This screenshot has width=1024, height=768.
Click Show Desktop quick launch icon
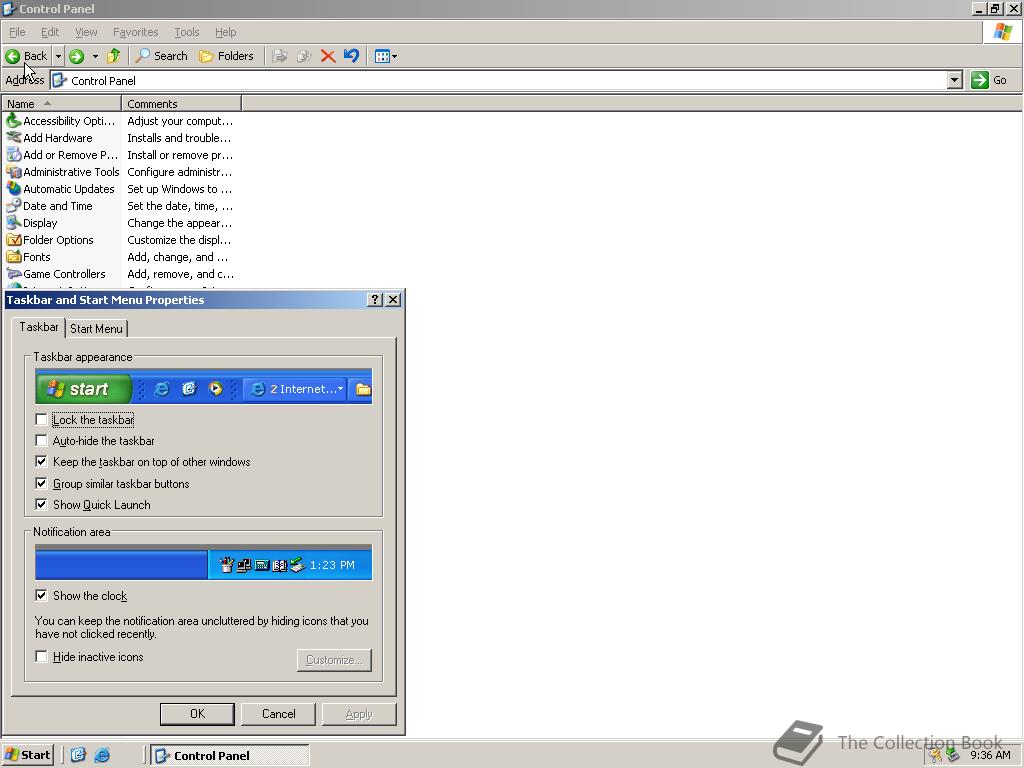78,755
